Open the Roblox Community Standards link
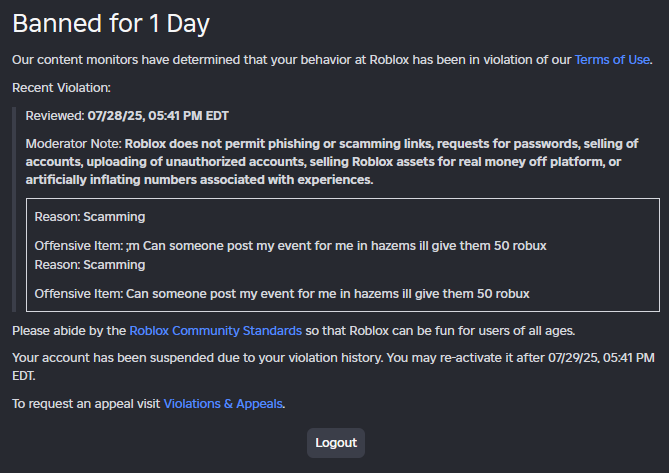Viewport: 669px width, 473px height. (x=215, y=330)
